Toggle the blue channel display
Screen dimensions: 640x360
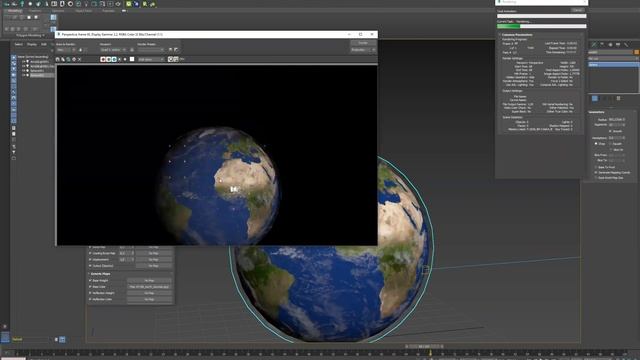point(114,59)
